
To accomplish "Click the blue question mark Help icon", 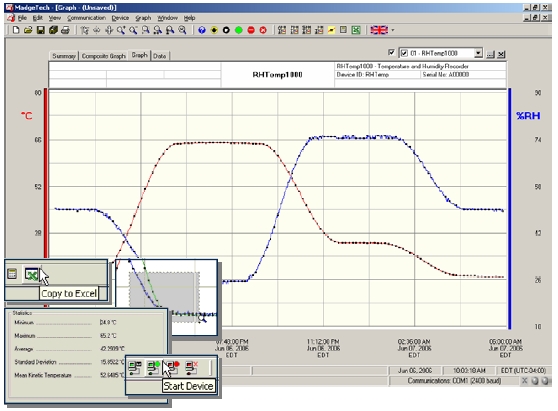I will point(202,30).
